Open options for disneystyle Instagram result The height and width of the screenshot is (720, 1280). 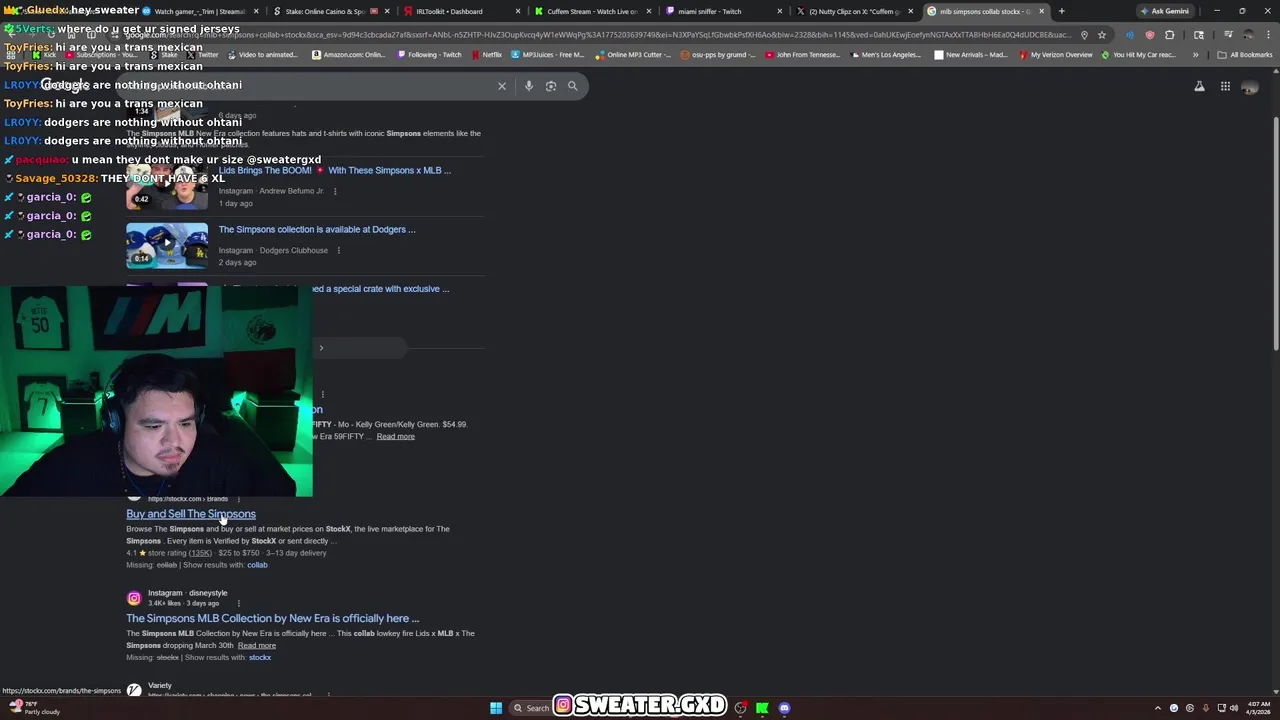(x=239, y=603)
